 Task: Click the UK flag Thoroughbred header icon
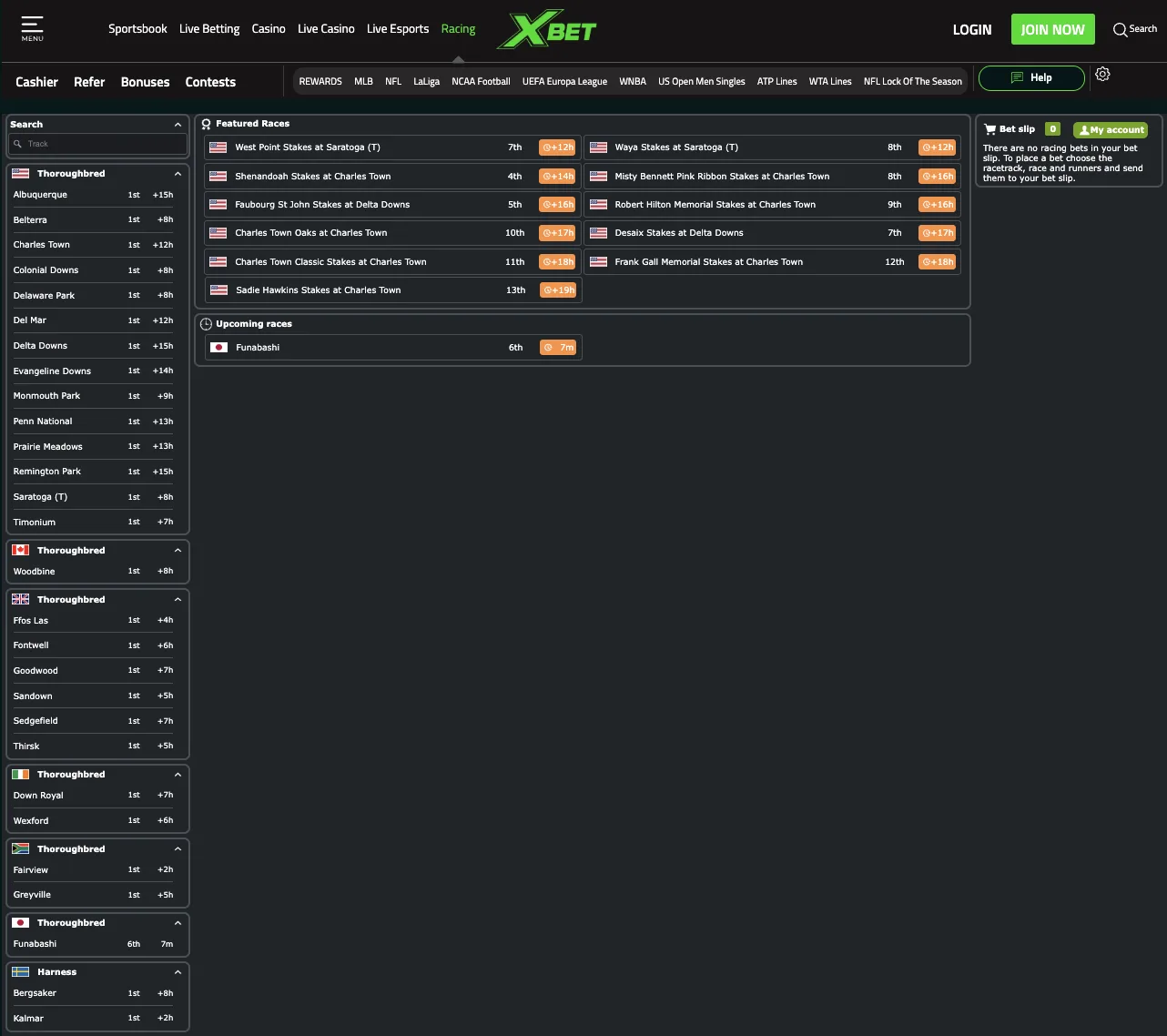[x=21, y=600]
